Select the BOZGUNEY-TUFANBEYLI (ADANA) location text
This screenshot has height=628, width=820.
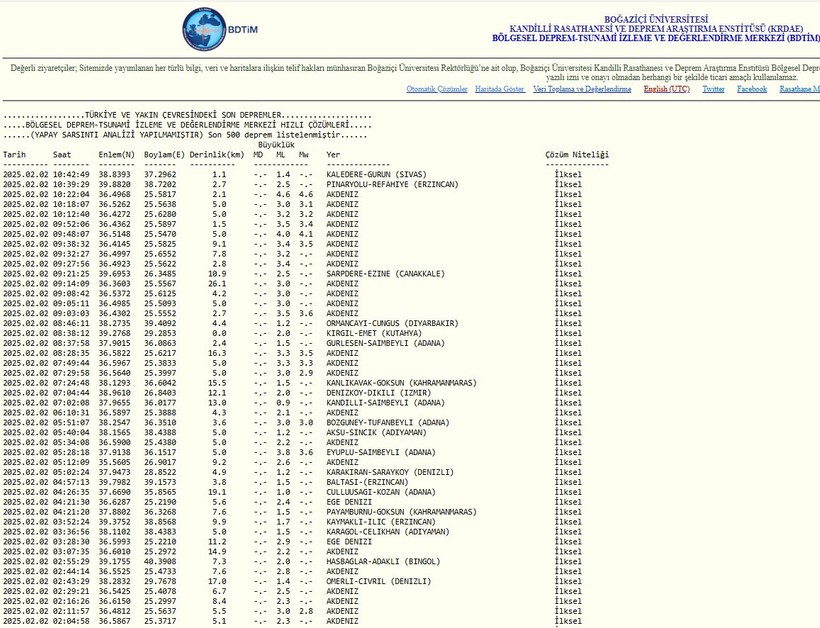pos(388,423)
